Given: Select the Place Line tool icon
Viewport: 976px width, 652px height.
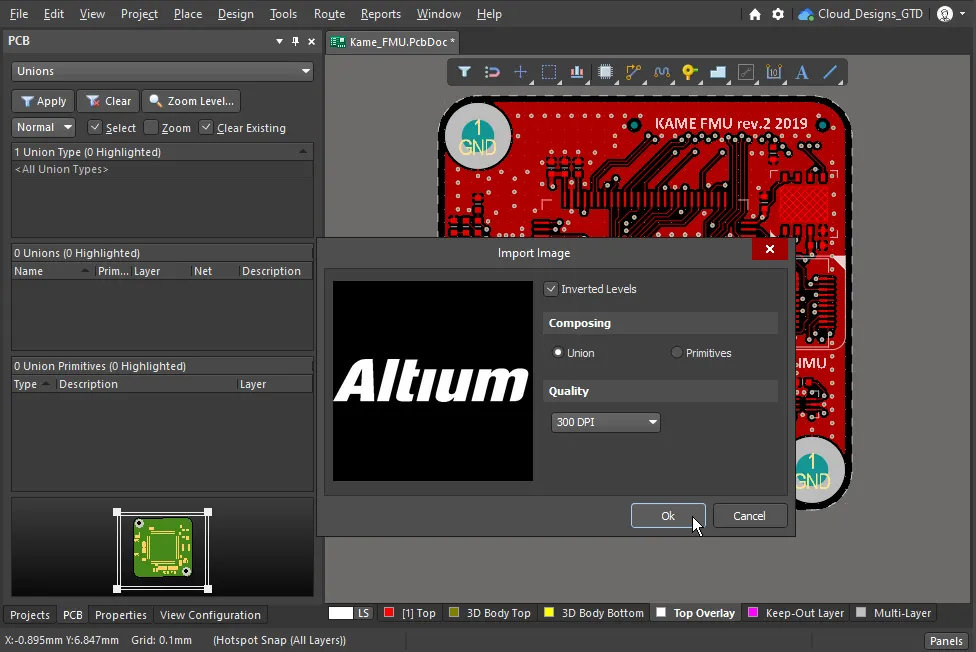Looking at the screenshot, I should [830, 72].
